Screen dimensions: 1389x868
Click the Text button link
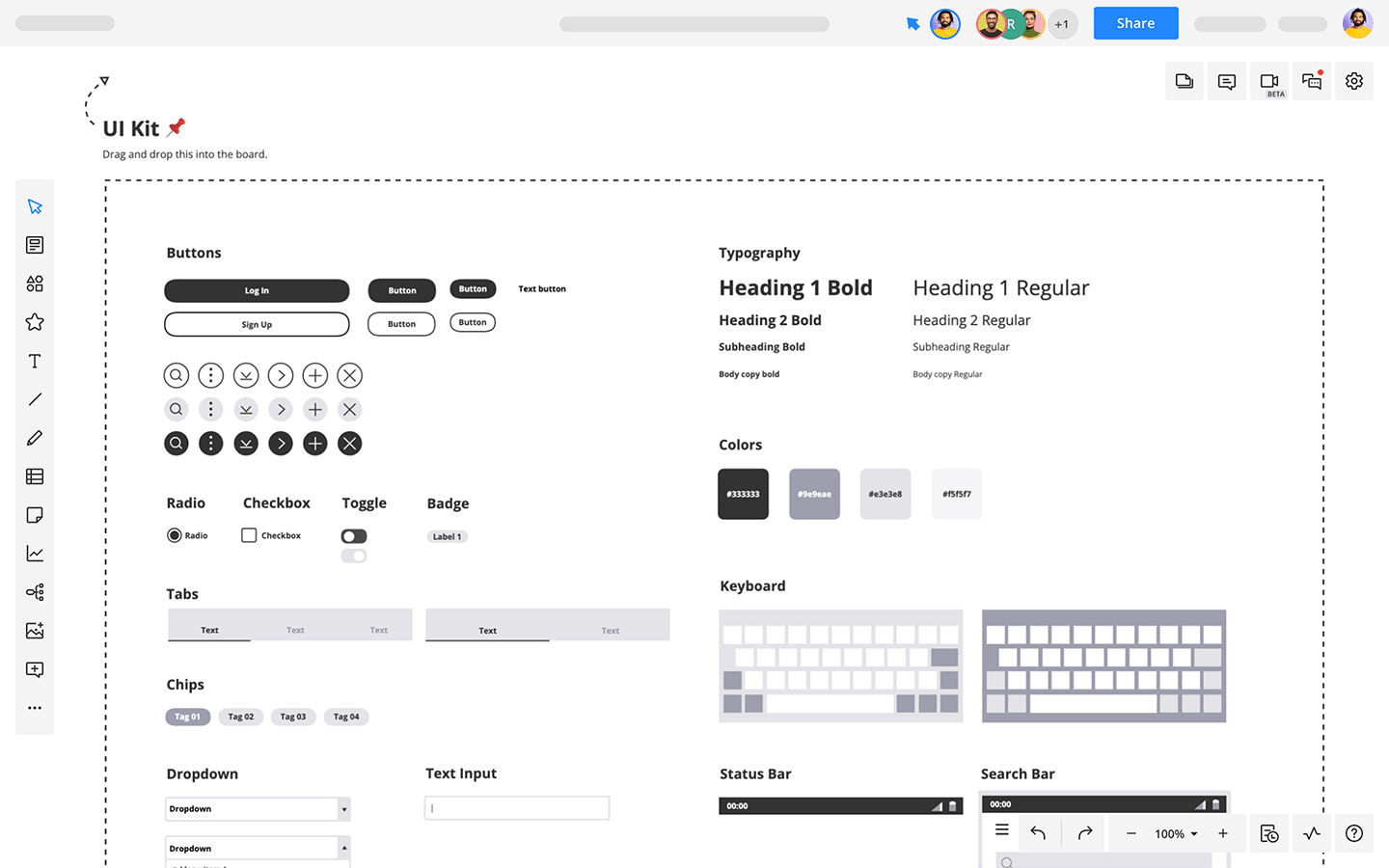542,289
